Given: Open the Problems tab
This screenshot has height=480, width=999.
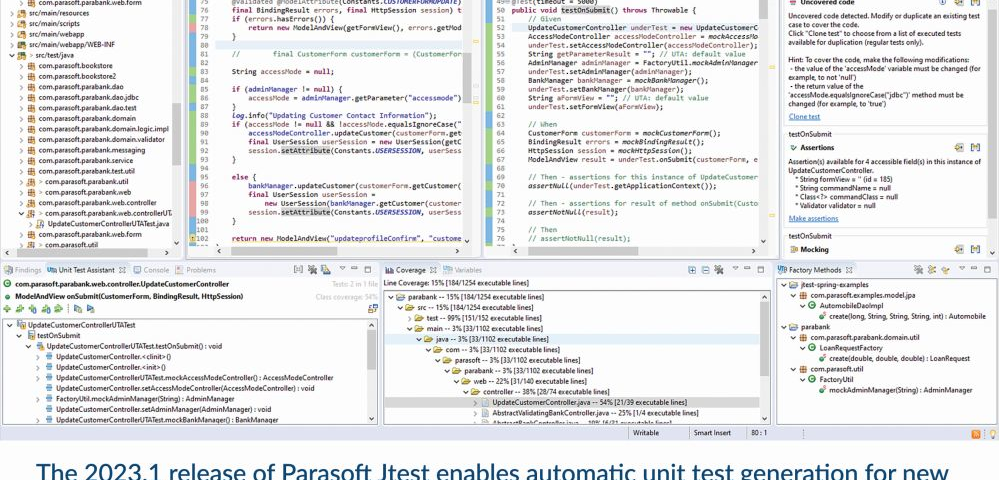Looking at the screenshot, I should click(x=196, y=270).
